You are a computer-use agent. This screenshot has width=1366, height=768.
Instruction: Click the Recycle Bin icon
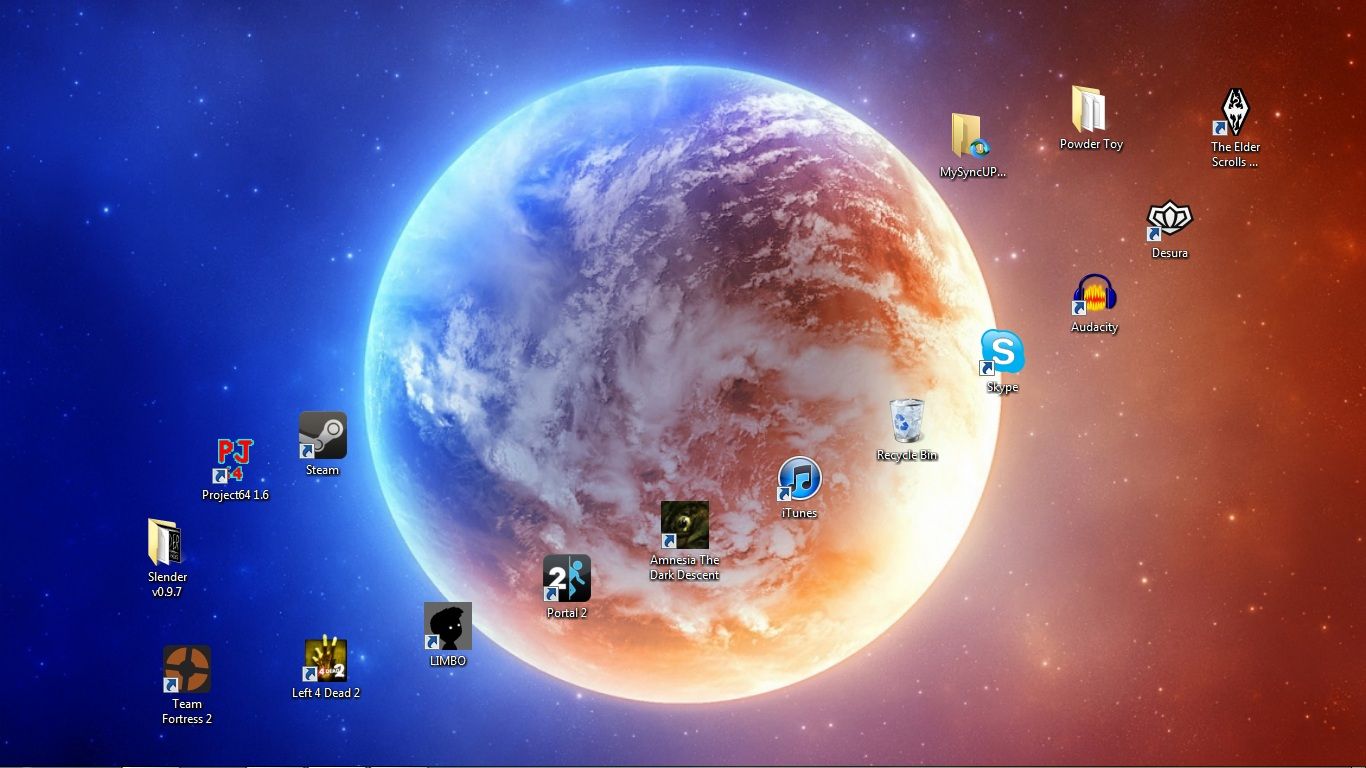(907, 421)
